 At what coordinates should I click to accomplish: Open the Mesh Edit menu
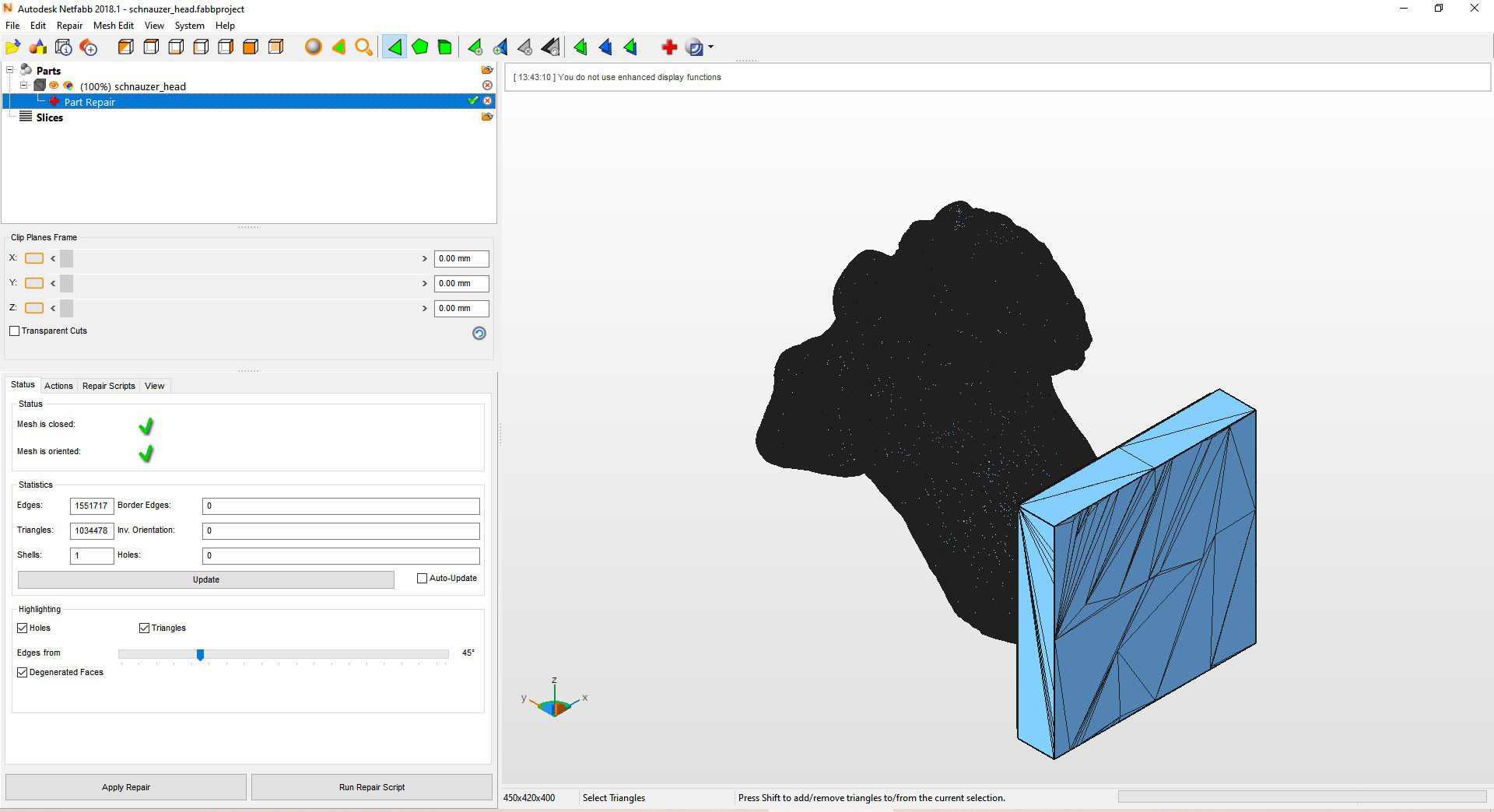pyautogui.click(x=114, y=26)
